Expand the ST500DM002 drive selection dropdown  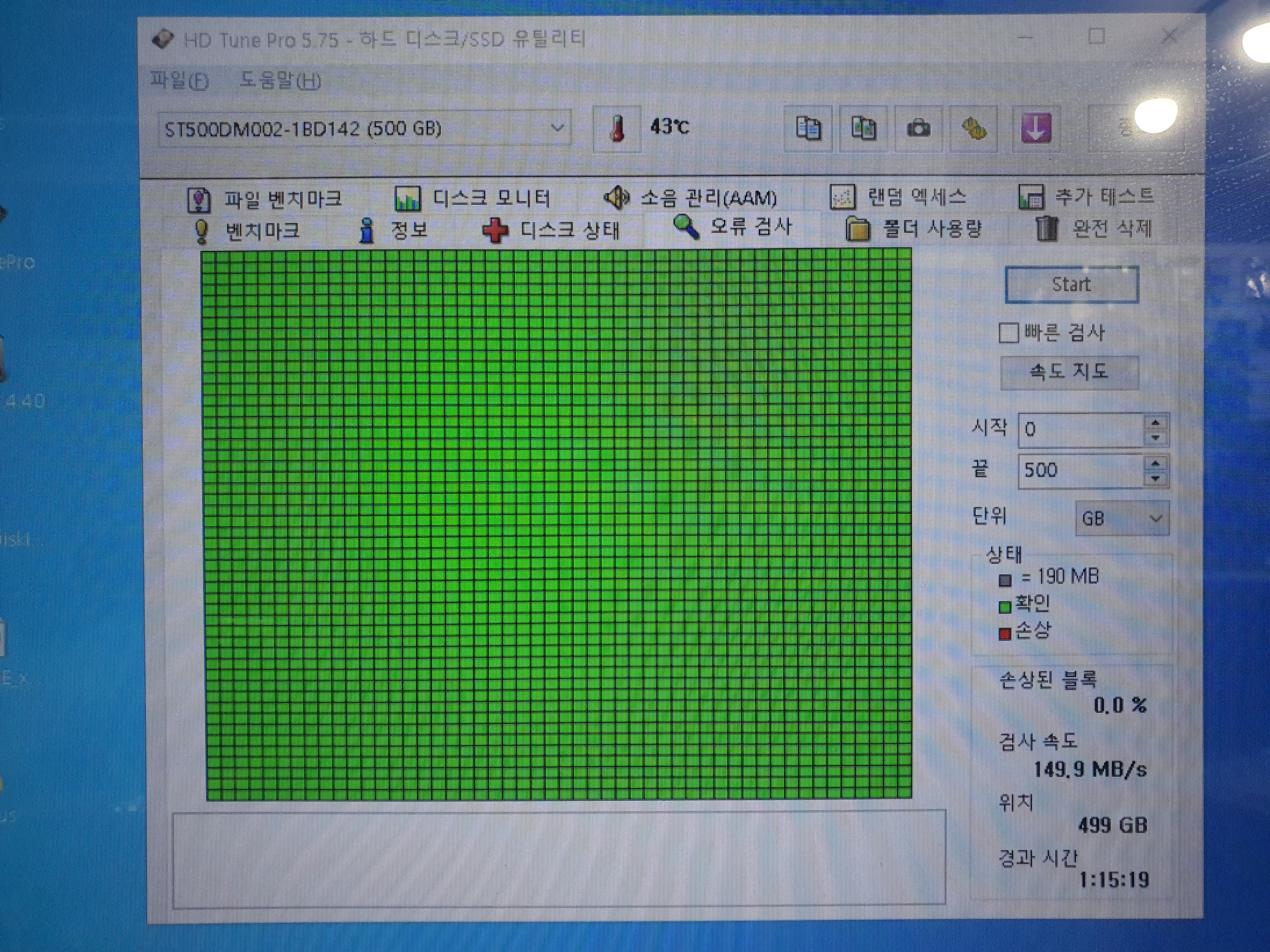[365, 128]
